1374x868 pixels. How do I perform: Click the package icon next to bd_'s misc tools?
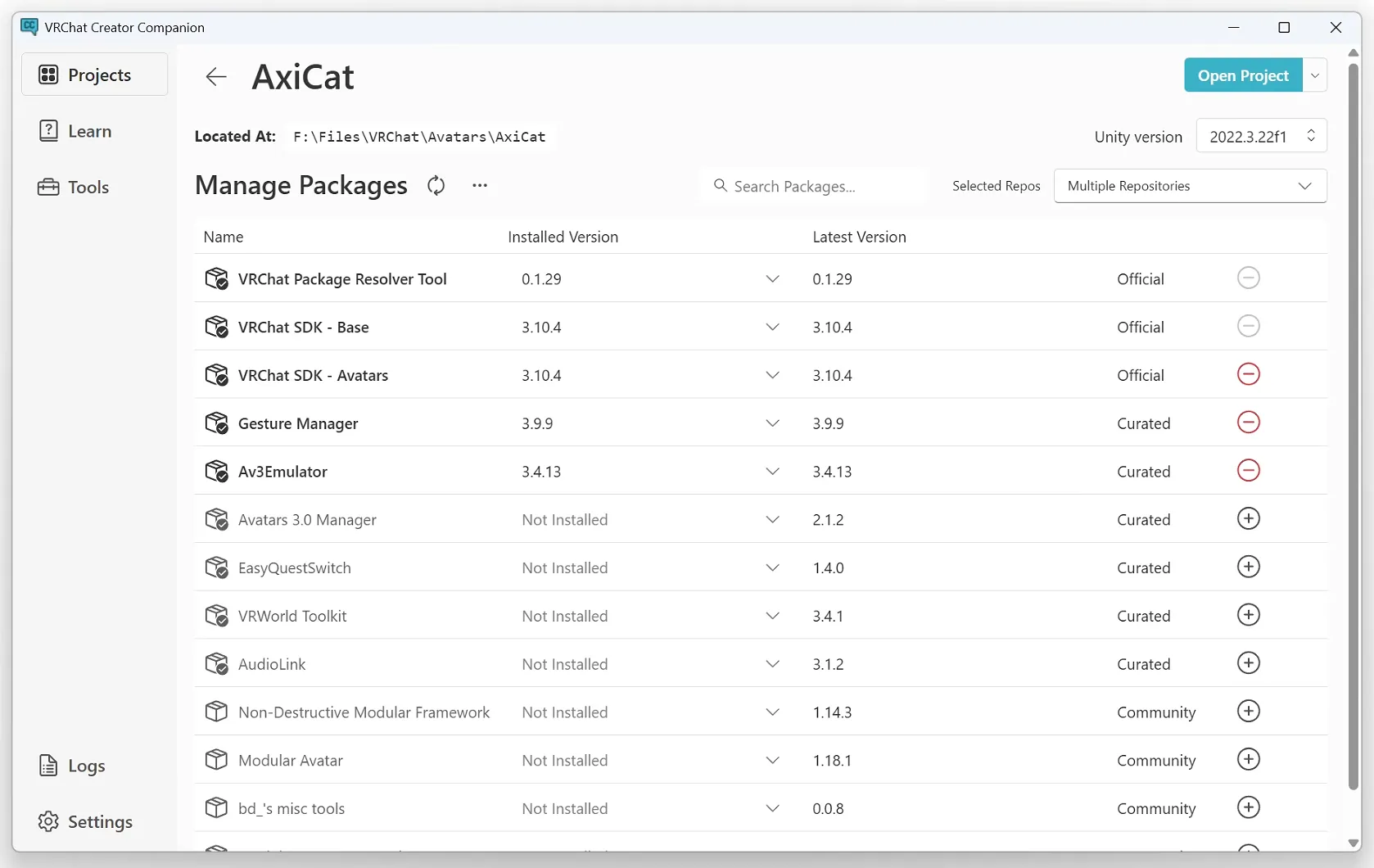tap(216, 808)
